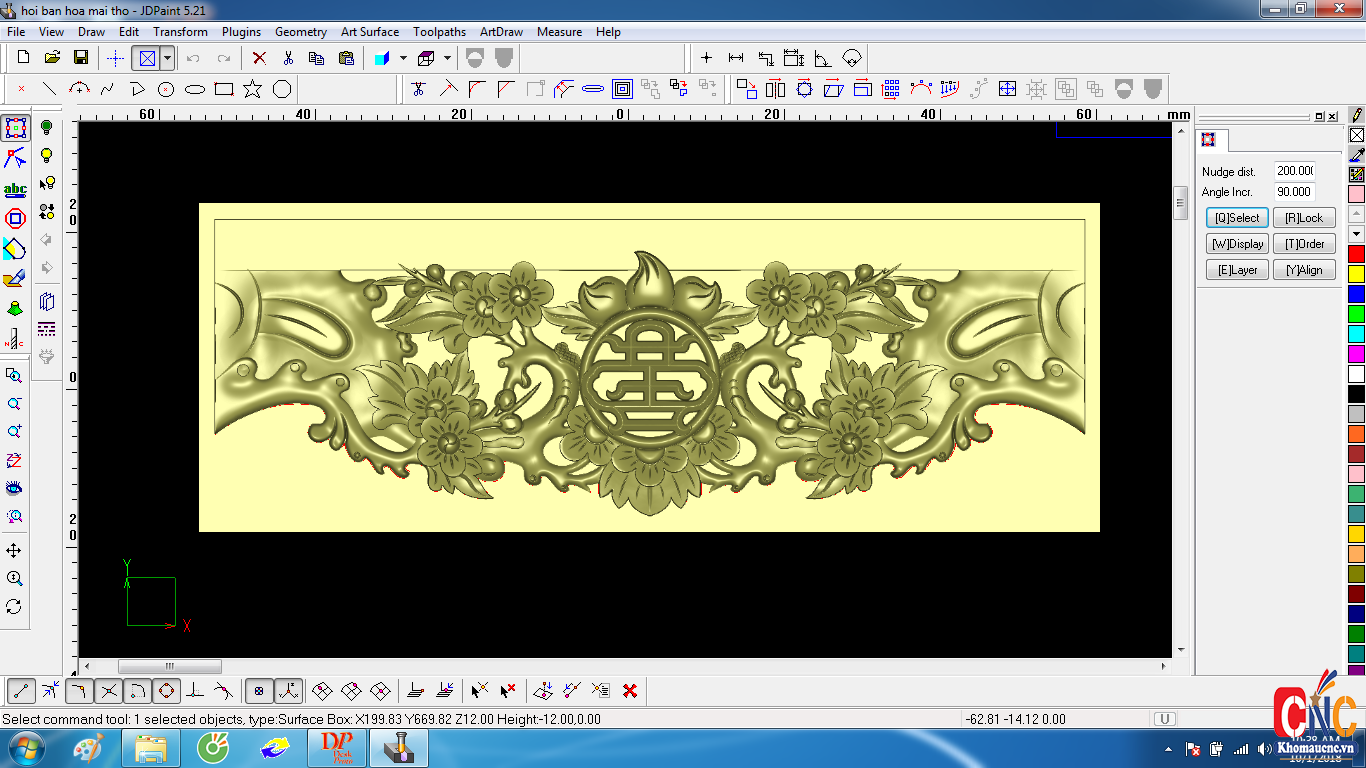Pick the yellow color swatch
The height and width of the screenshot is (768, 1366).
coord(1356,274)
